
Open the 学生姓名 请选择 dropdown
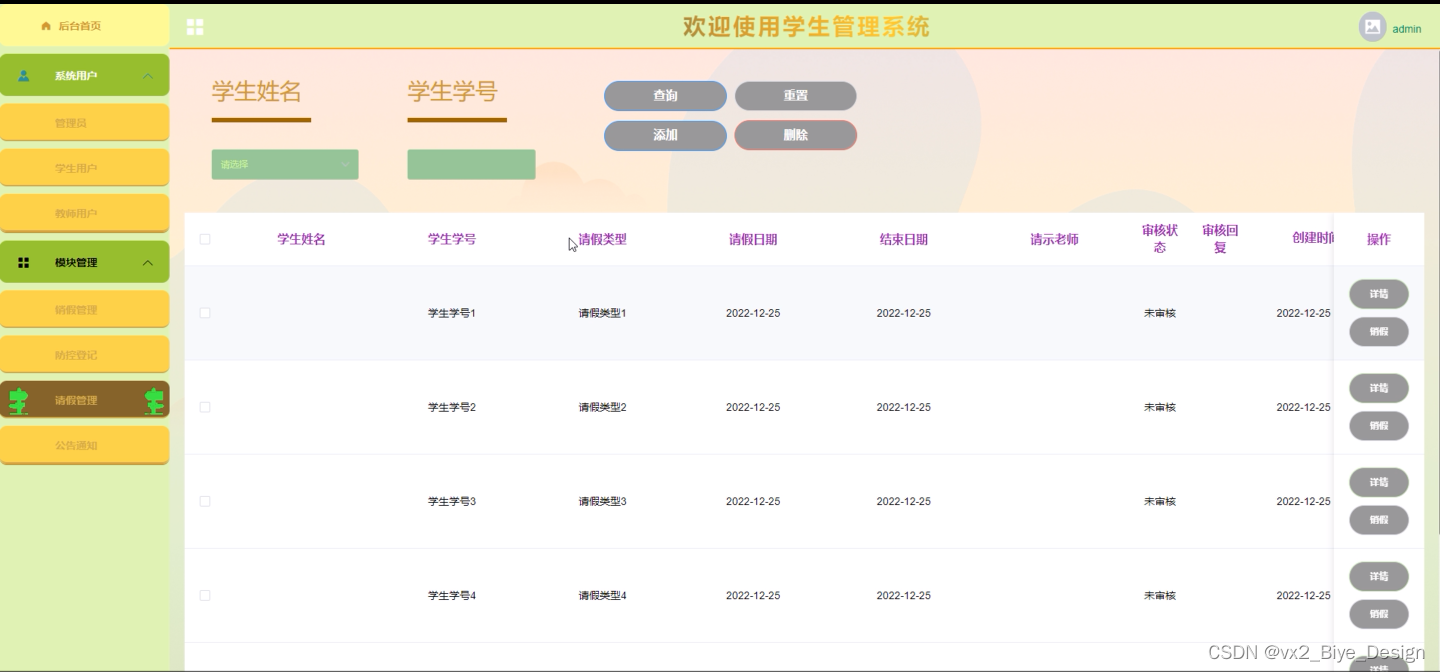[285, 165]
